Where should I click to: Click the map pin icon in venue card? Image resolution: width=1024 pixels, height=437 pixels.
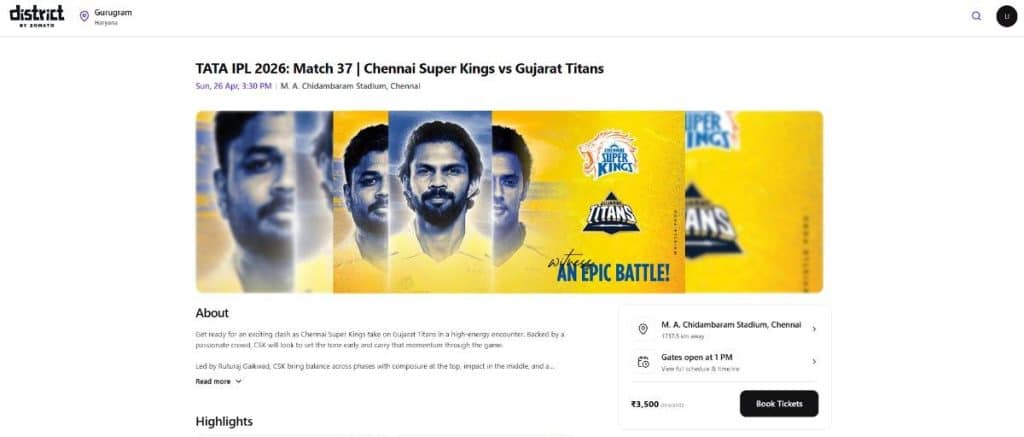[x=643, y=329]
